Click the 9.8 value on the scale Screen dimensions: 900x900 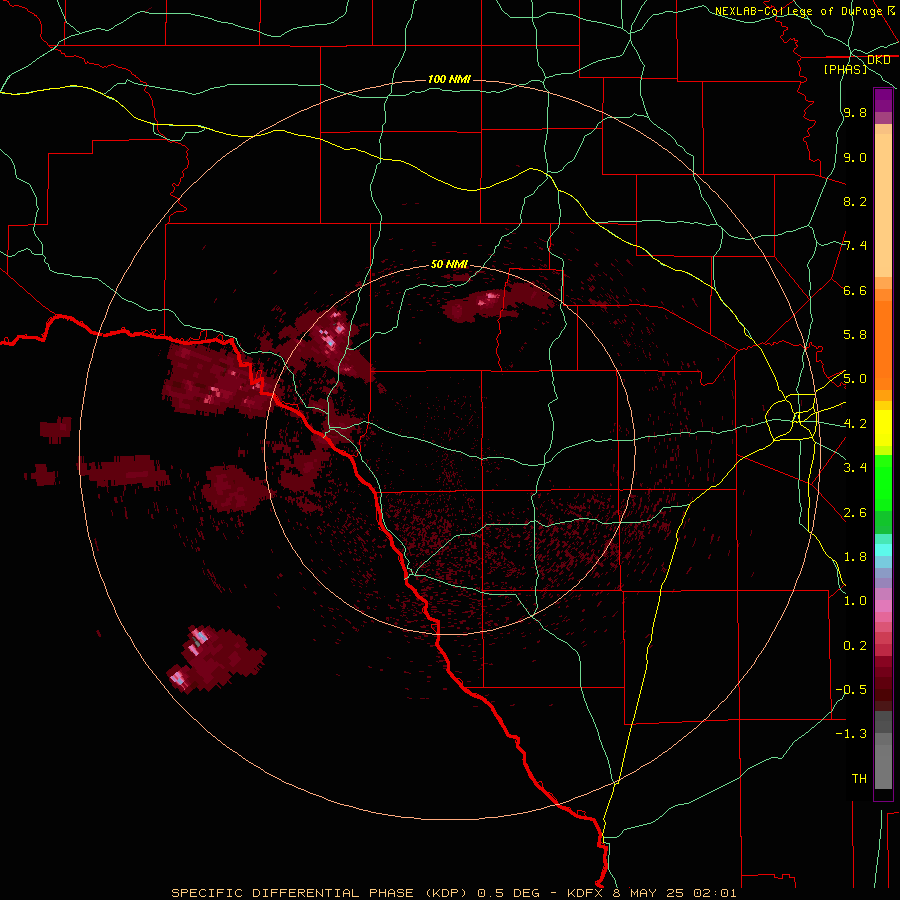tap(855, 112)
